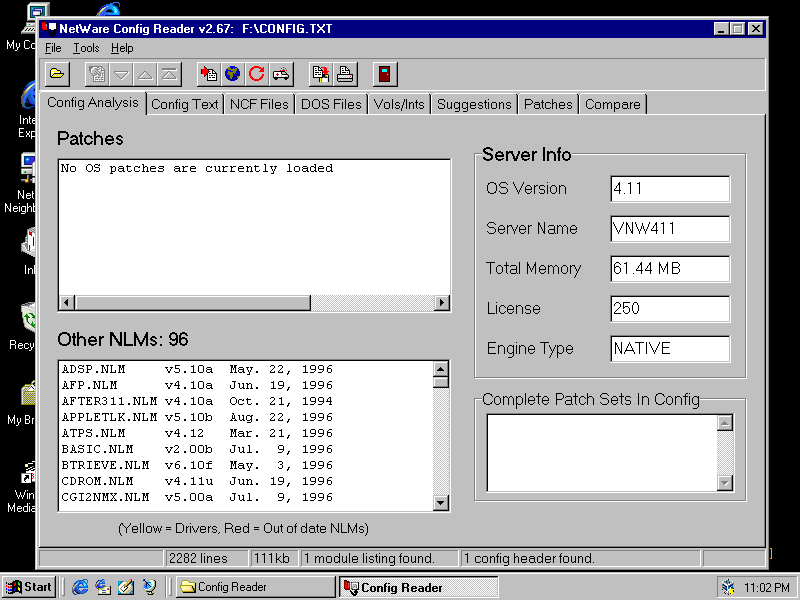Open the Help menu

(122, 48)
